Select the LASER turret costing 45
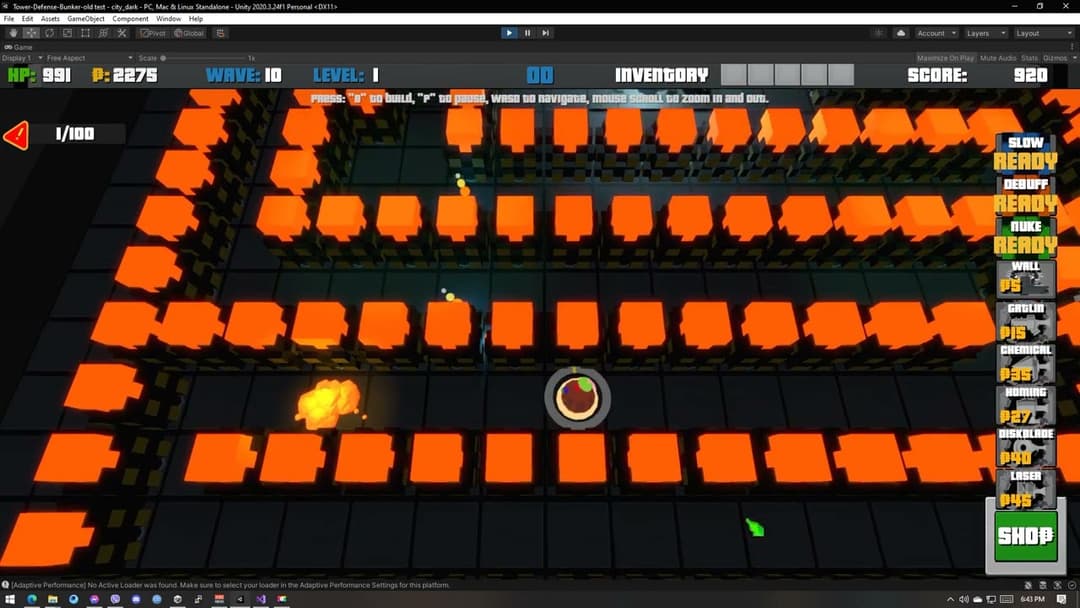 pos(1024,490)
